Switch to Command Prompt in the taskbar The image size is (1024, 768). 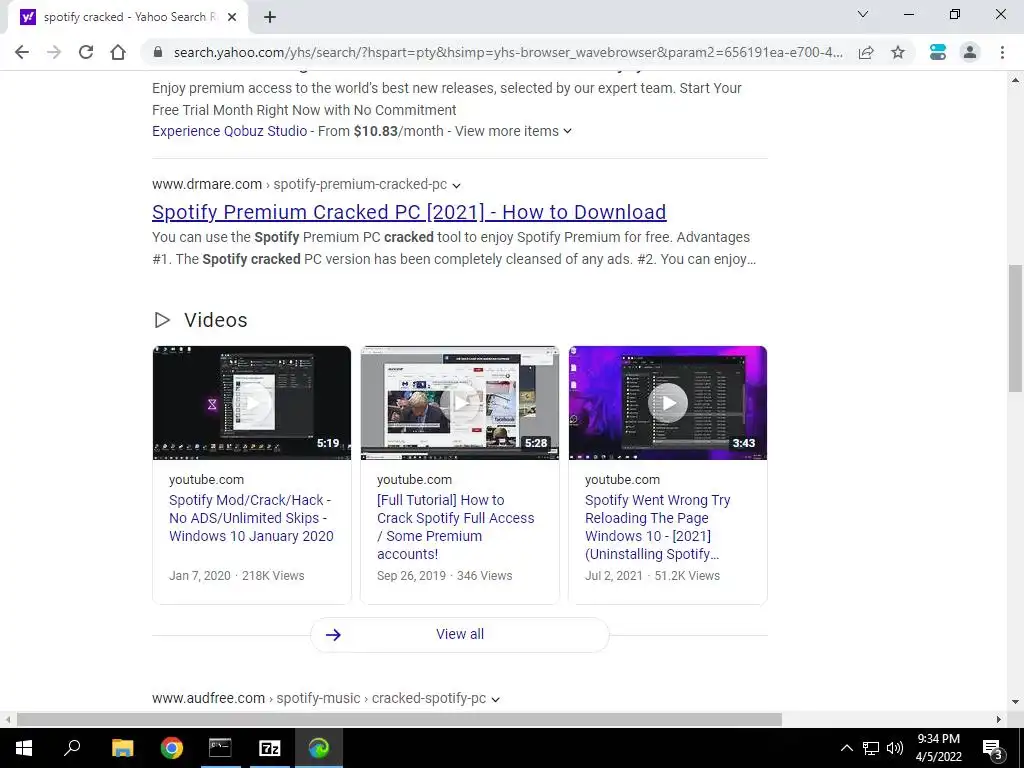220,748
